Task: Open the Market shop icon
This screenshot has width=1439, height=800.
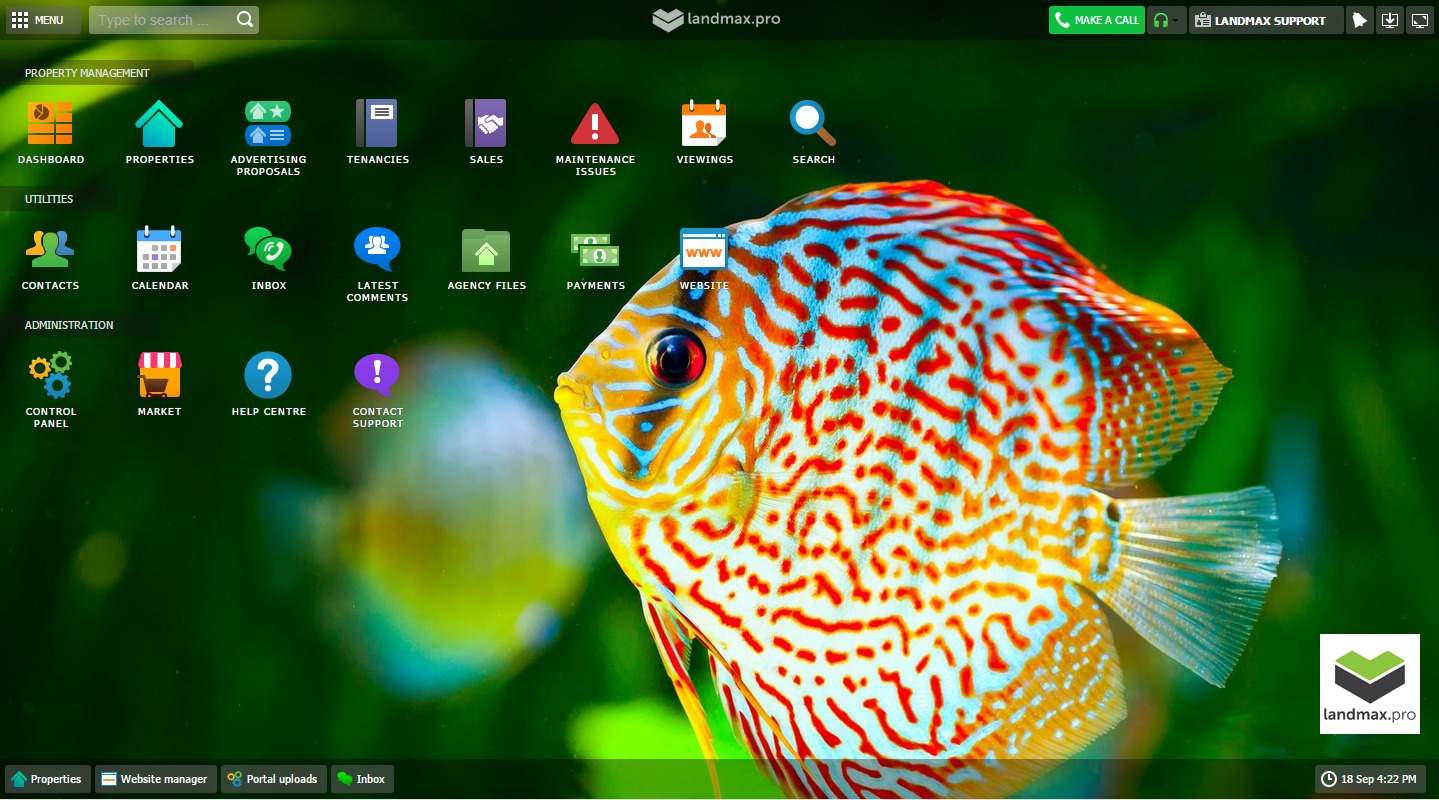Action: [x=159, y=377]
